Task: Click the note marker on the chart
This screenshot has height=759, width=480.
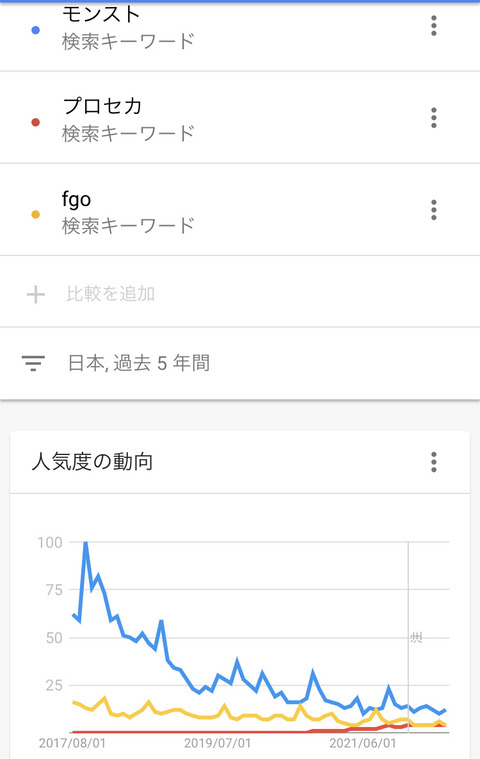Action: coord(416,638)
